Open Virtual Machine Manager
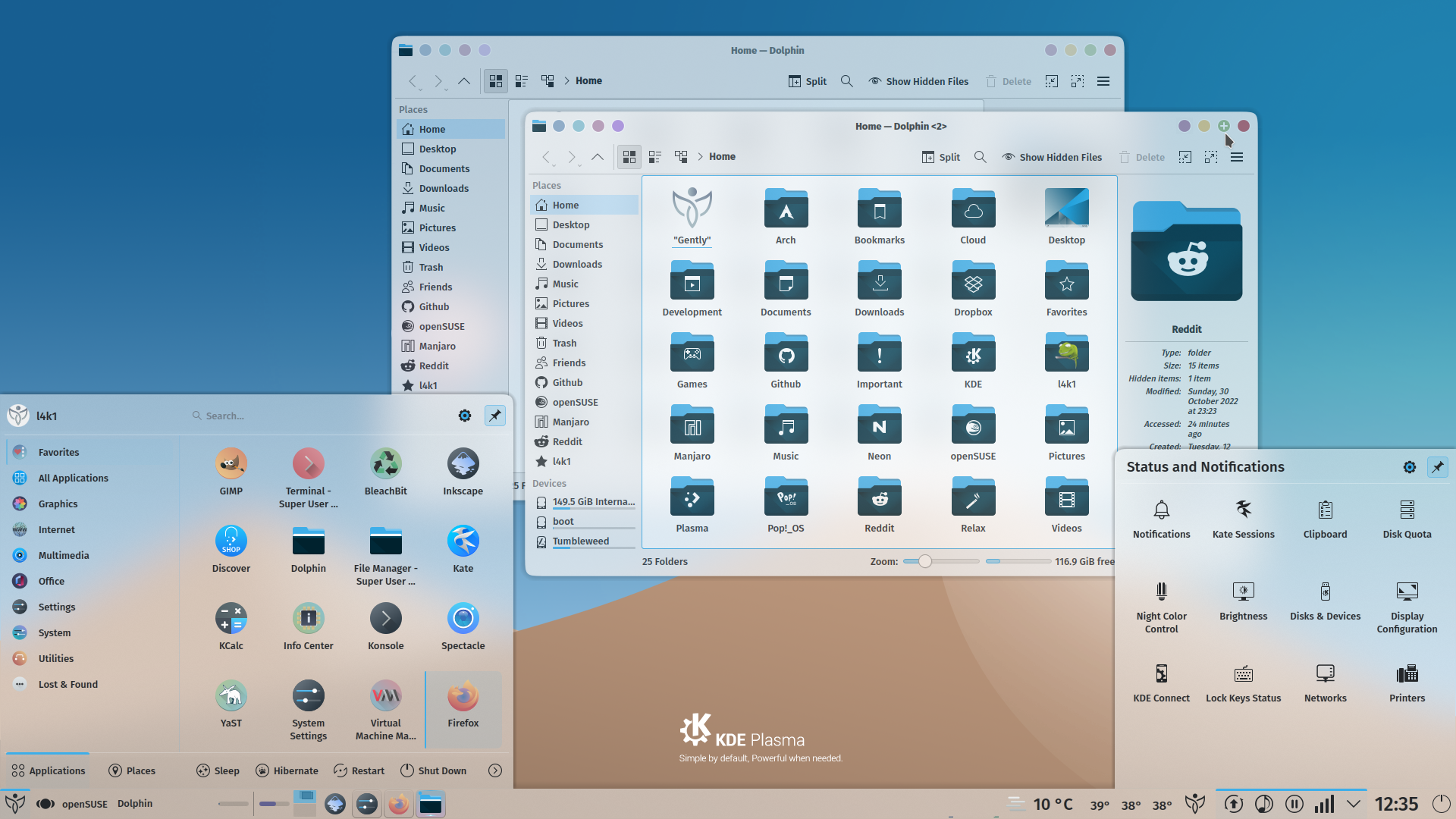Image resolution: width=1456 pixels, height=819 pixels. point(386,710)
